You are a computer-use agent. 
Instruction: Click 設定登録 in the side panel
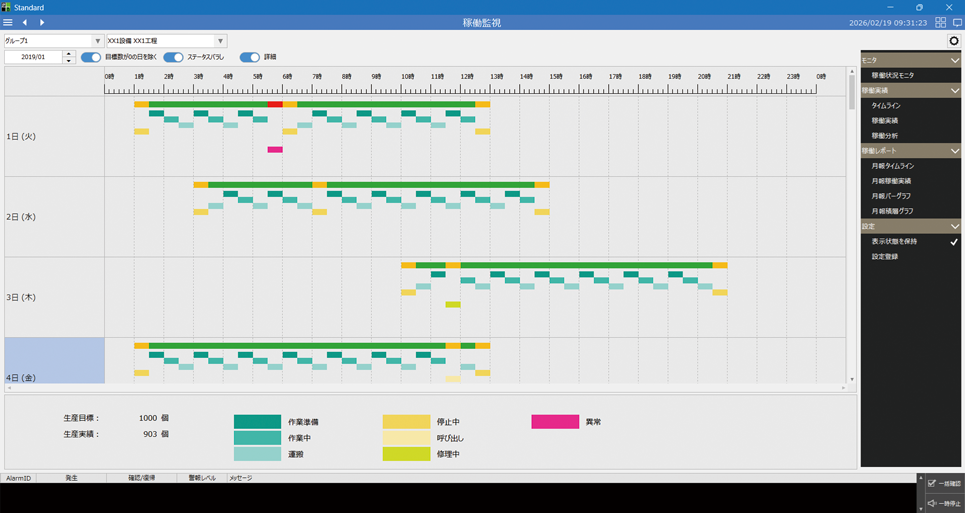pos(885,257)
